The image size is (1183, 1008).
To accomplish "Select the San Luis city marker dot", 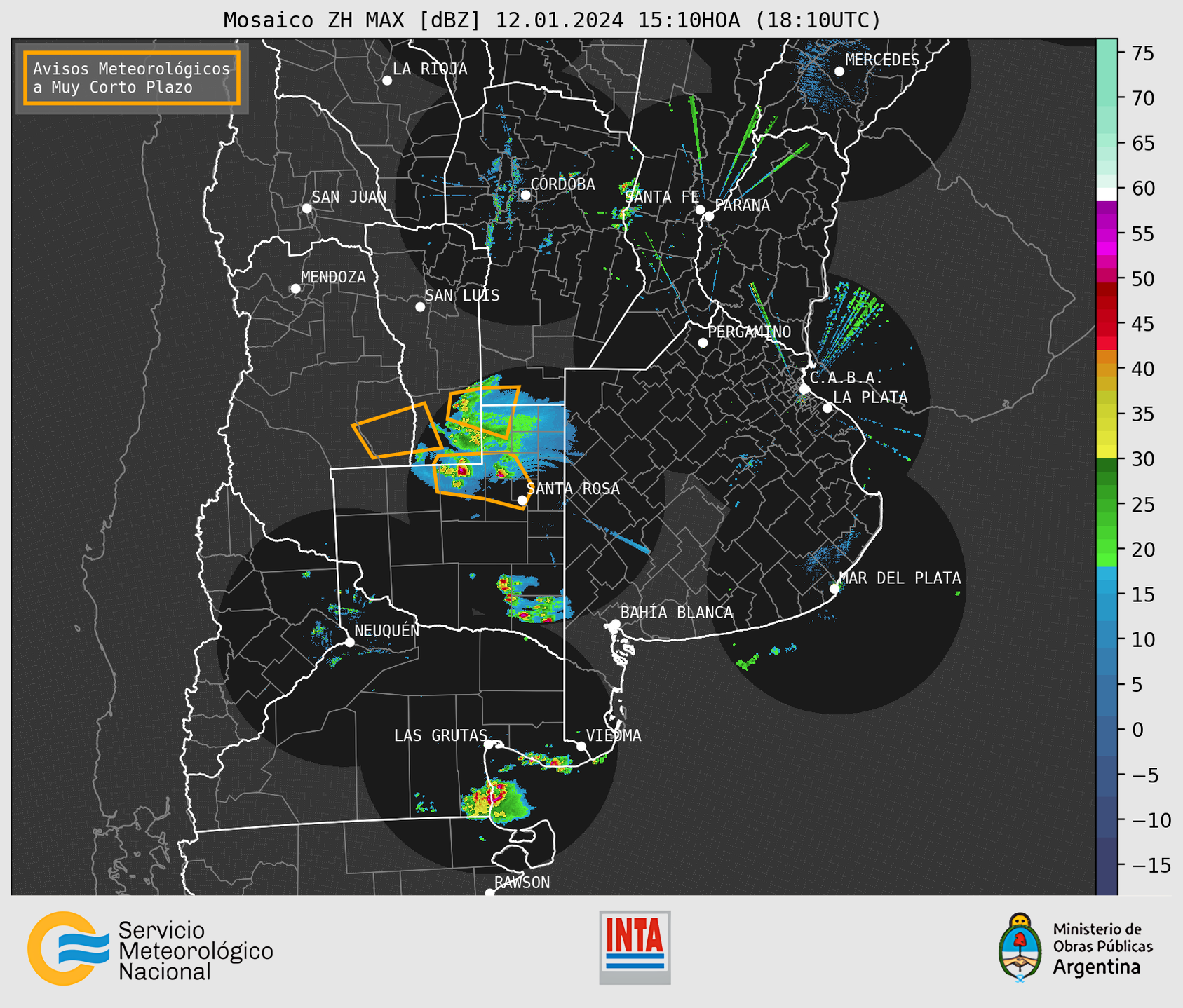I will coord(420,307).
